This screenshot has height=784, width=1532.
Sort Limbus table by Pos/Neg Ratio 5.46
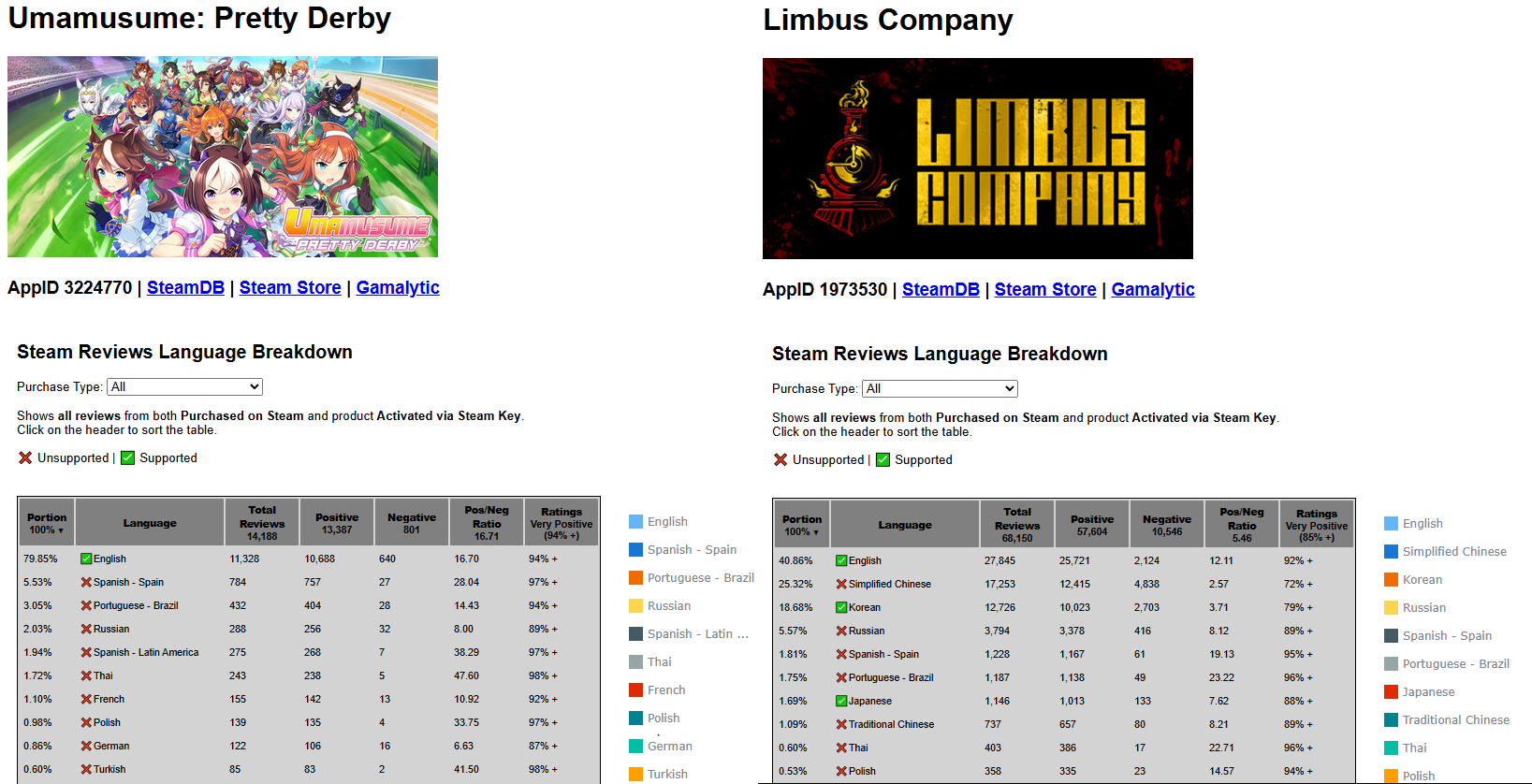[1242, 525]
